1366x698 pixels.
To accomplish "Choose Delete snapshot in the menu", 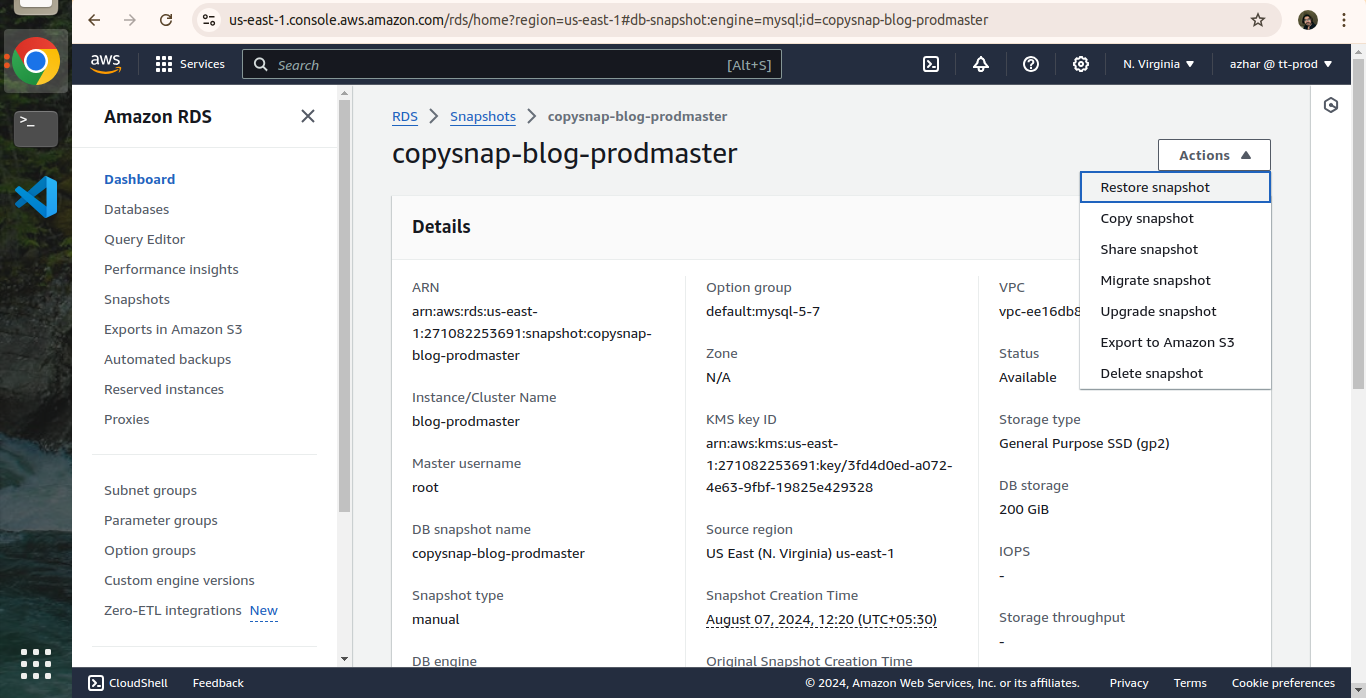I will 1151,373.
